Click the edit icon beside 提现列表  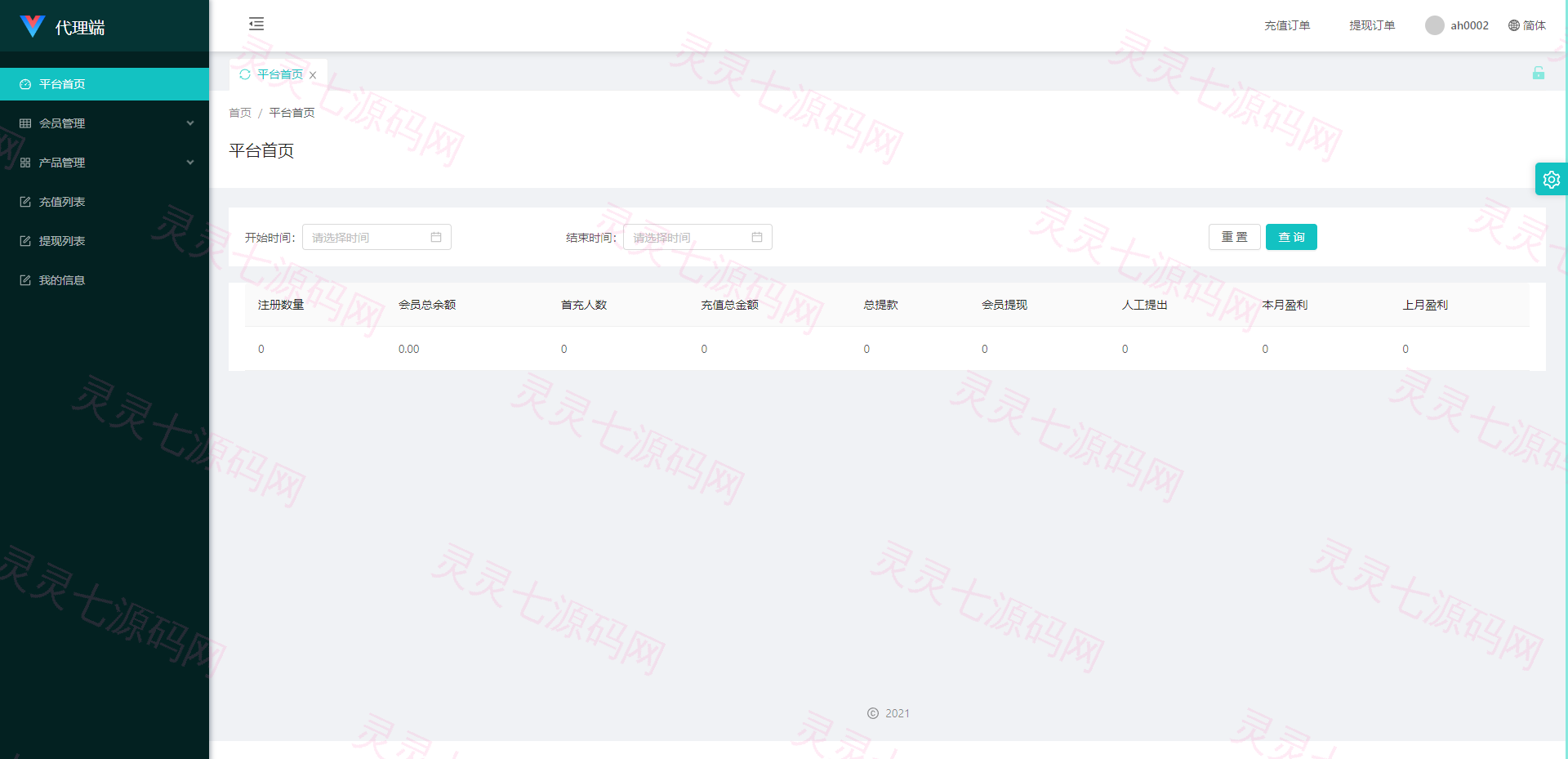(x=25, y=241)
